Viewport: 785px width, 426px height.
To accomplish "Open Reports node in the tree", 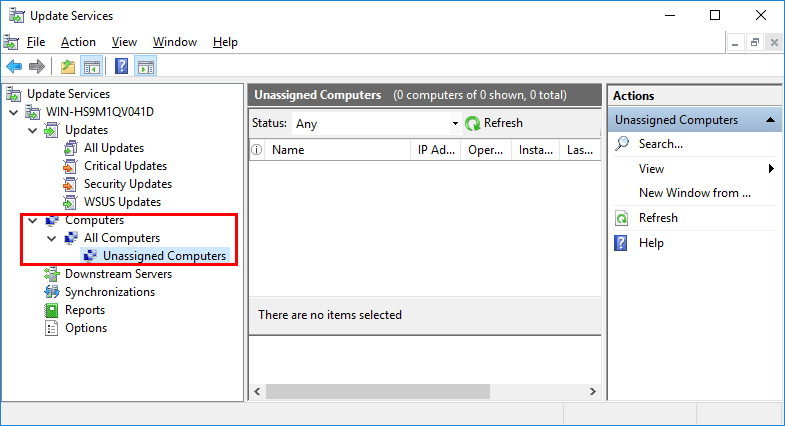I will (x=85, y=310).
